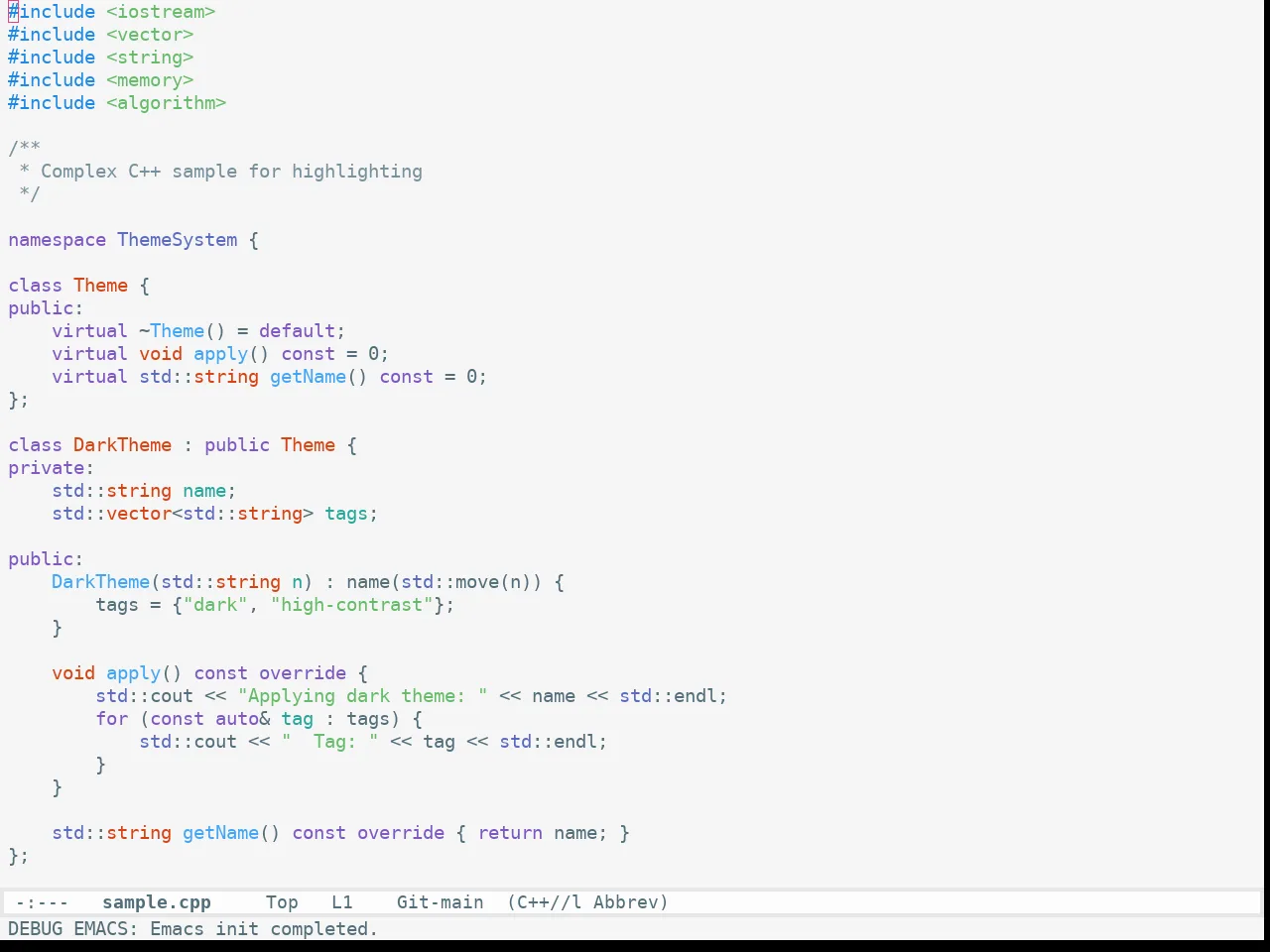Click the member variable 'name;' declaration
1270x952 pixels.
pos(209,491)
